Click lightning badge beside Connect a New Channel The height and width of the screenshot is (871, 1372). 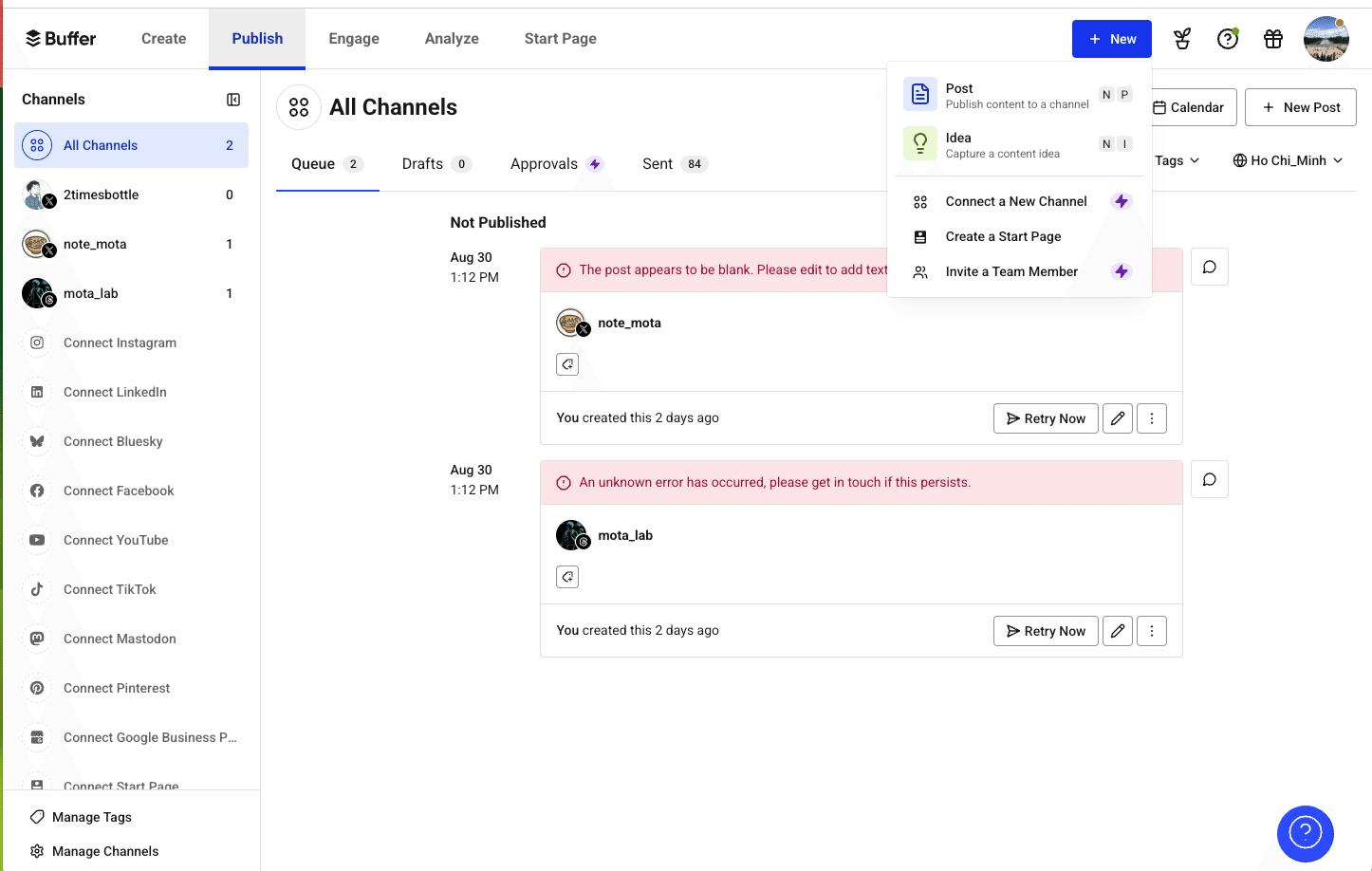[x=1122, y=201]
